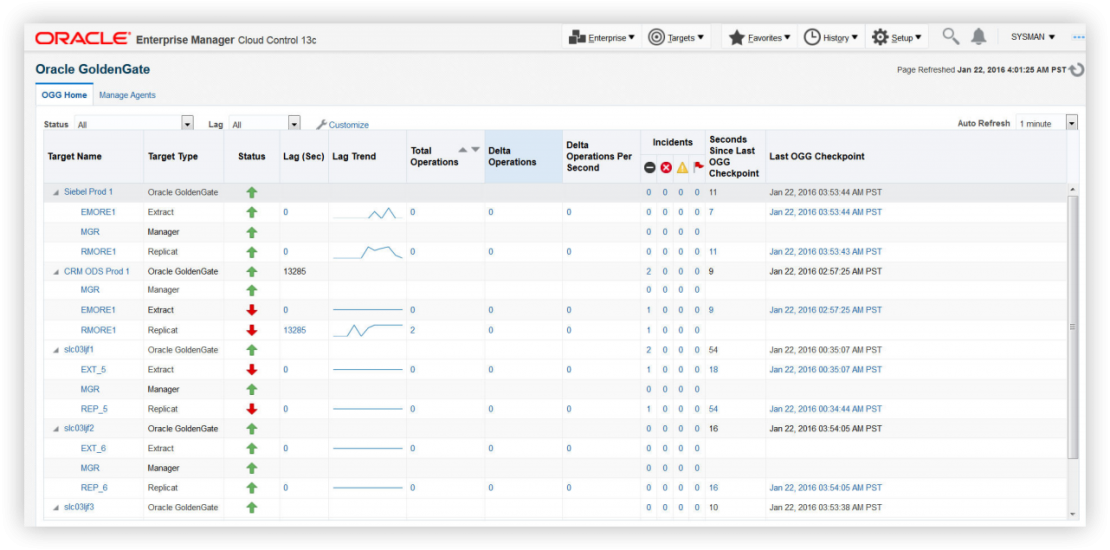
Task: Click the table vertical scrollbar
Action: [x=1073, y=326]
